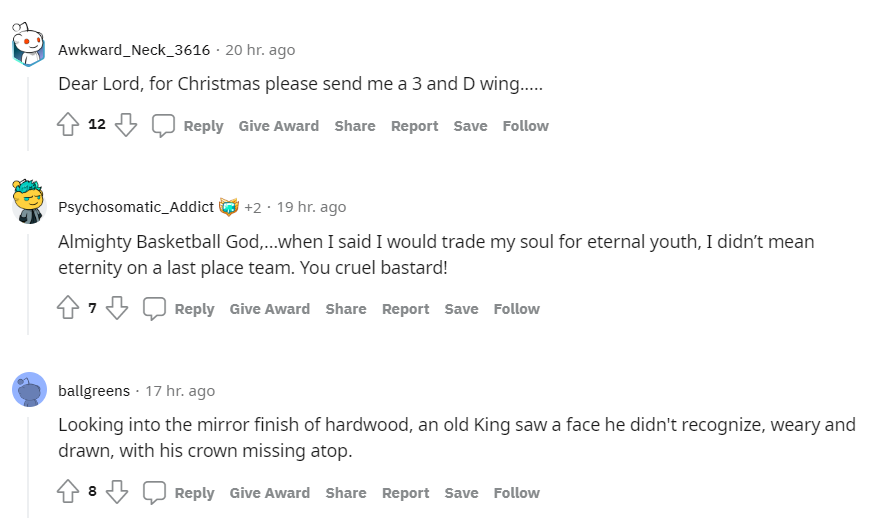Open ballgreens' avatar image
The width and height of the screenshot is (887, 527).
(29, 389)
